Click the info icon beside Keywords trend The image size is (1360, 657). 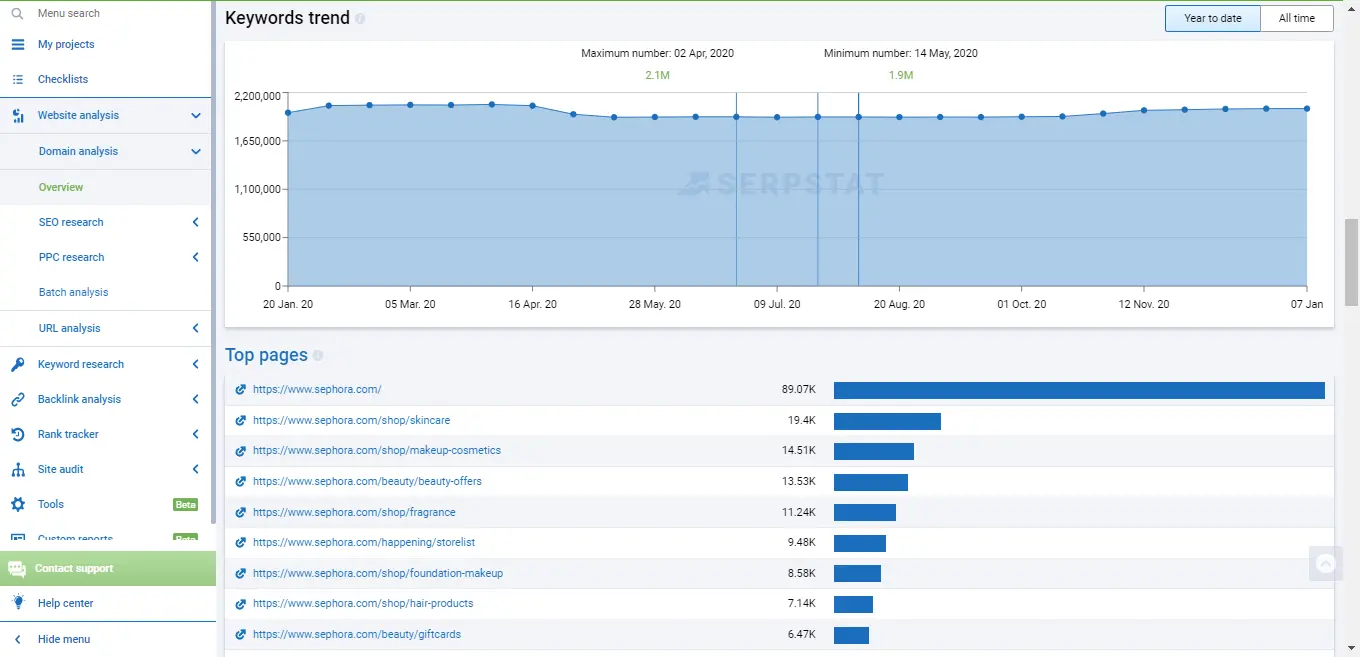[x=360, y=17]
